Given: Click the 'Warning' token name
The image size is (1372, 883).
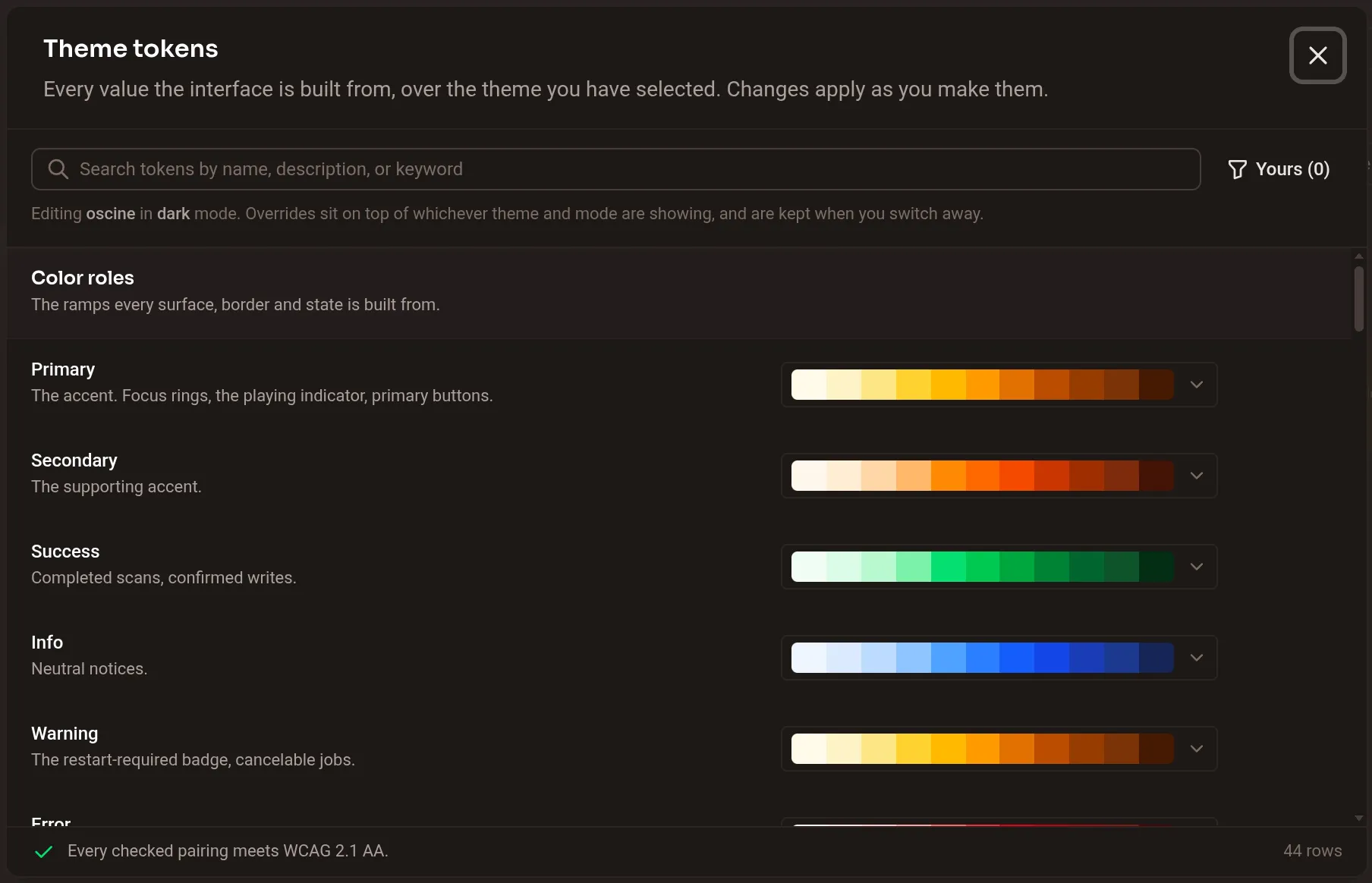Looking at the screenshot, I should pos(65,734).
